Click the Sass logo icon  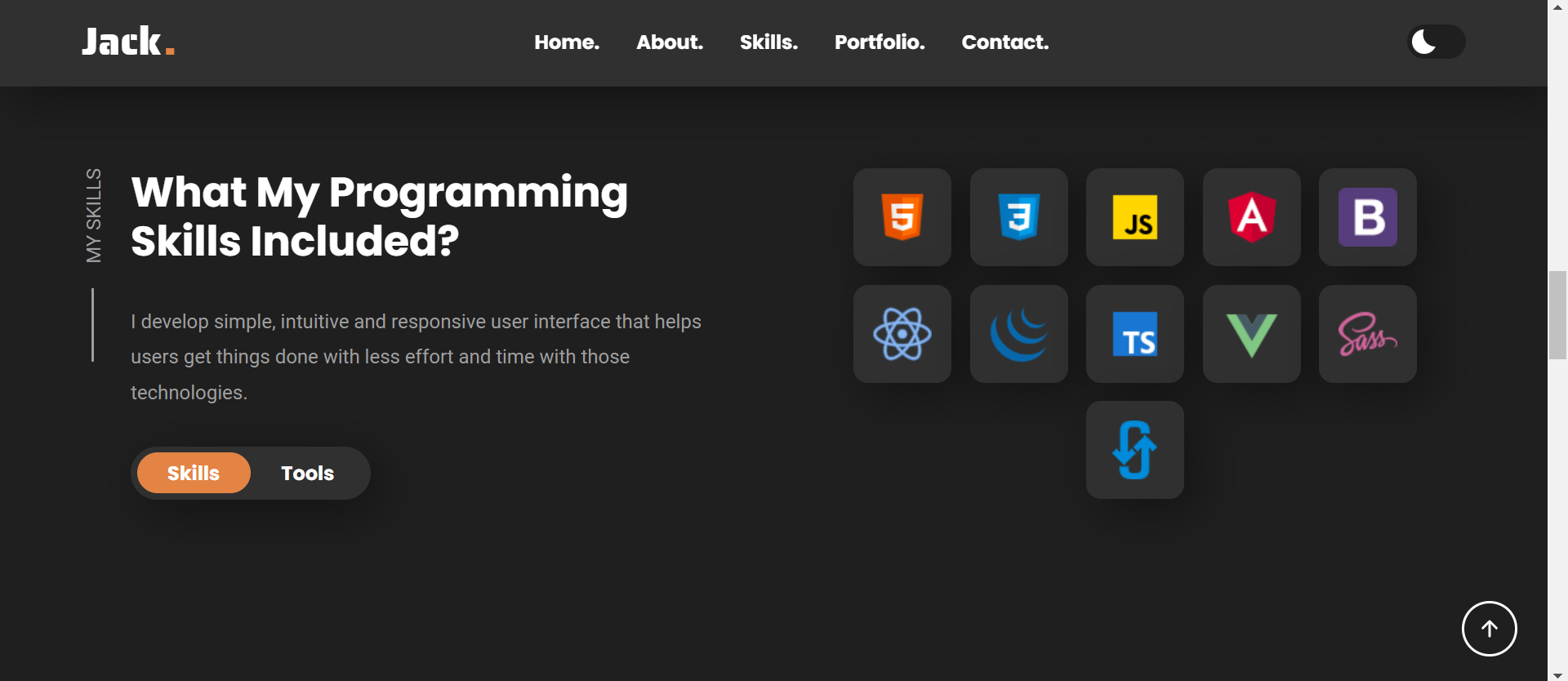click(1368, 334)
